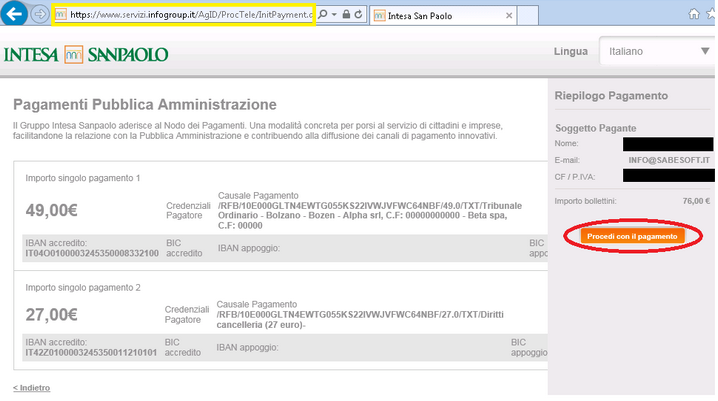Click IBAN IT42Z0100003245350011210101
The width and height of the screenshot is (718, 401).
point(91,352)
